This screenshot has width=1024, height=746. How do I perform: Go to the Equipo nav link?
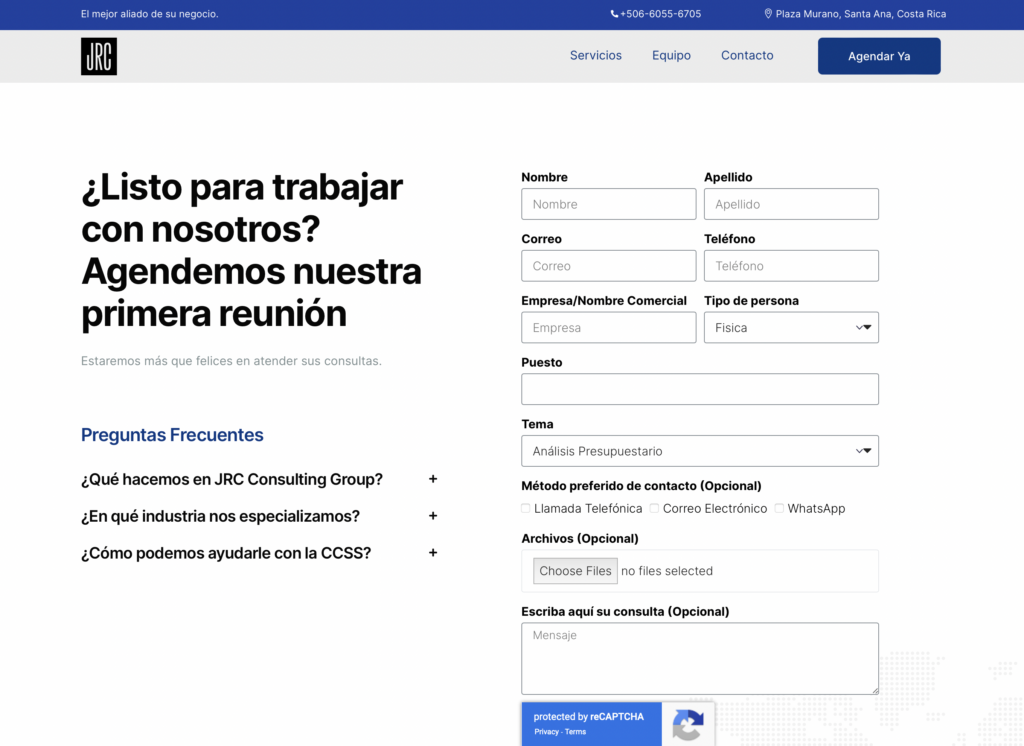point(671,56)
